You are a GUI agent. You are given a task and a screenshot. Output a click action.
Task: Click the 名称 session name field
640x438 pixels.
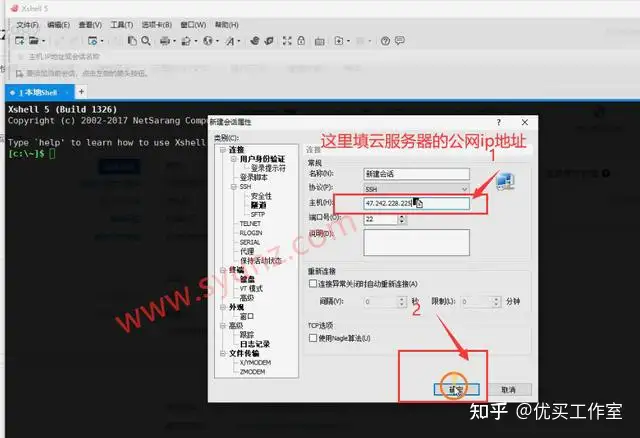[x=416, y=174]
